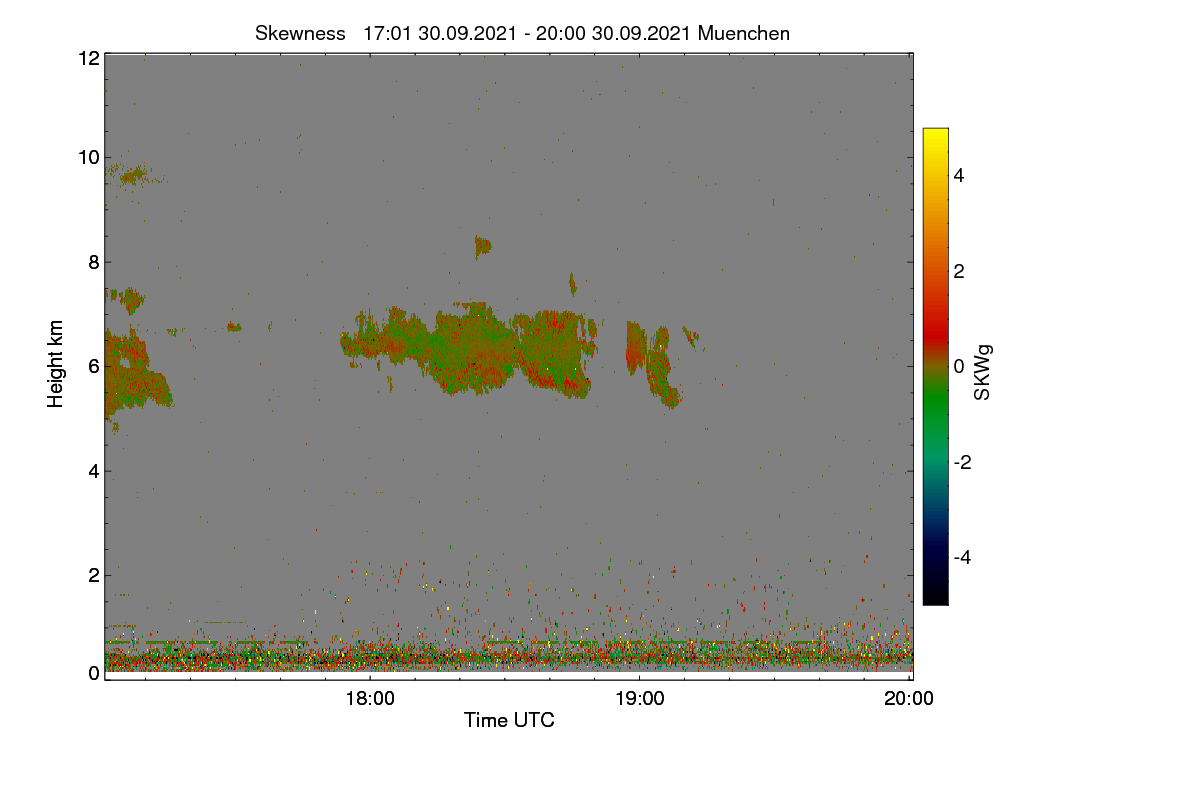The width and height of the screenshot is (1200, 800).
Task: Click the height tick label 10
Action: click(88, 157)
